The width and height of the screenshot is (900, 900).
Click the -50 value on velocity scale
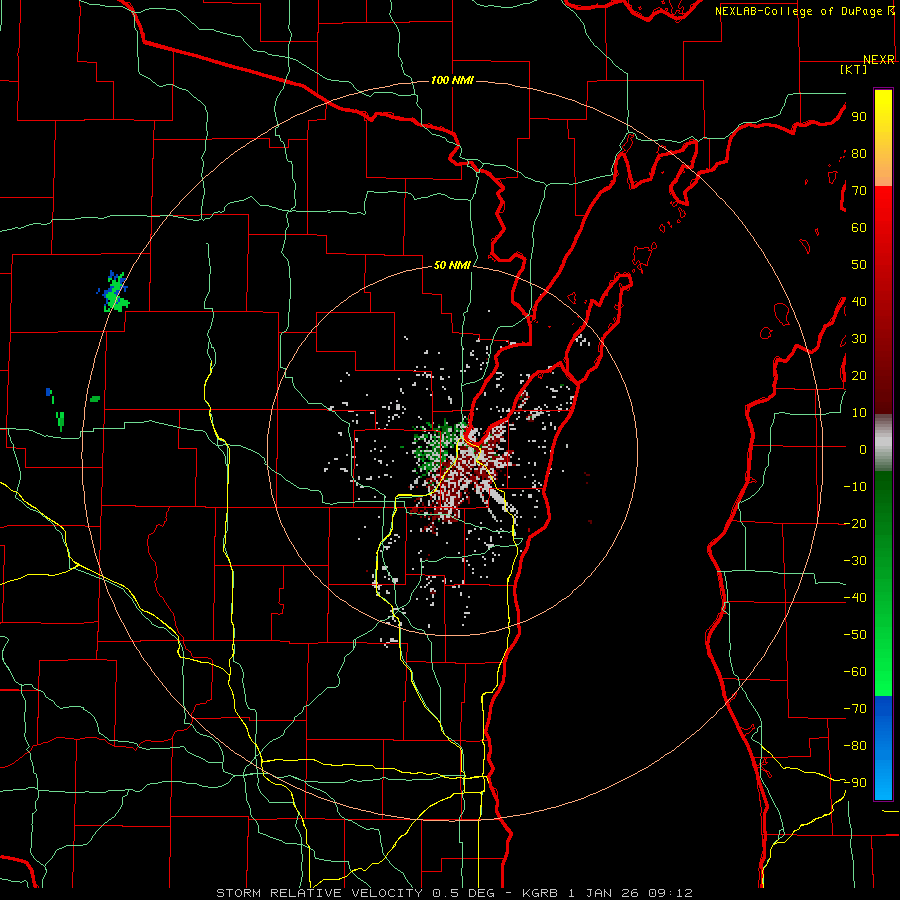point(855,635)
